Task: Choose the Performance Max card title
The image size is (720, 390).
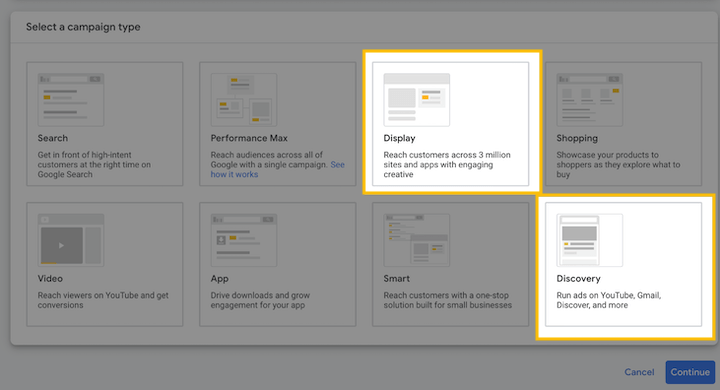Action: pos(249,138)
